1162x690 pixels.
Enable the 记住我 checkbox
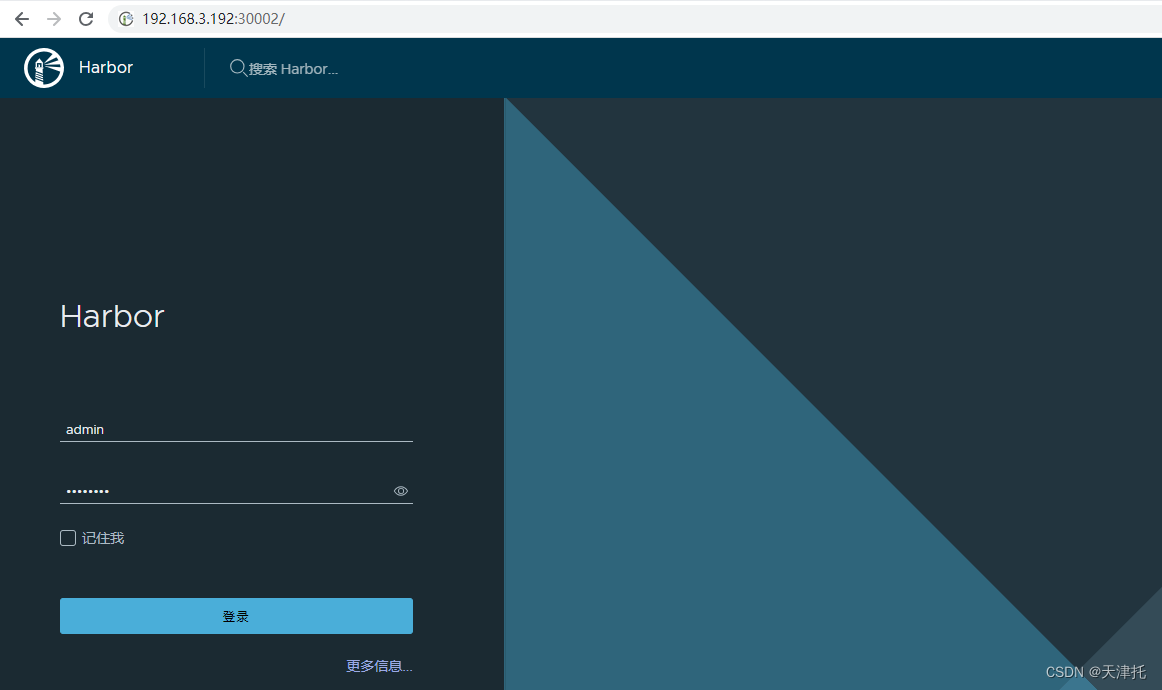click(x=67, y=538)
